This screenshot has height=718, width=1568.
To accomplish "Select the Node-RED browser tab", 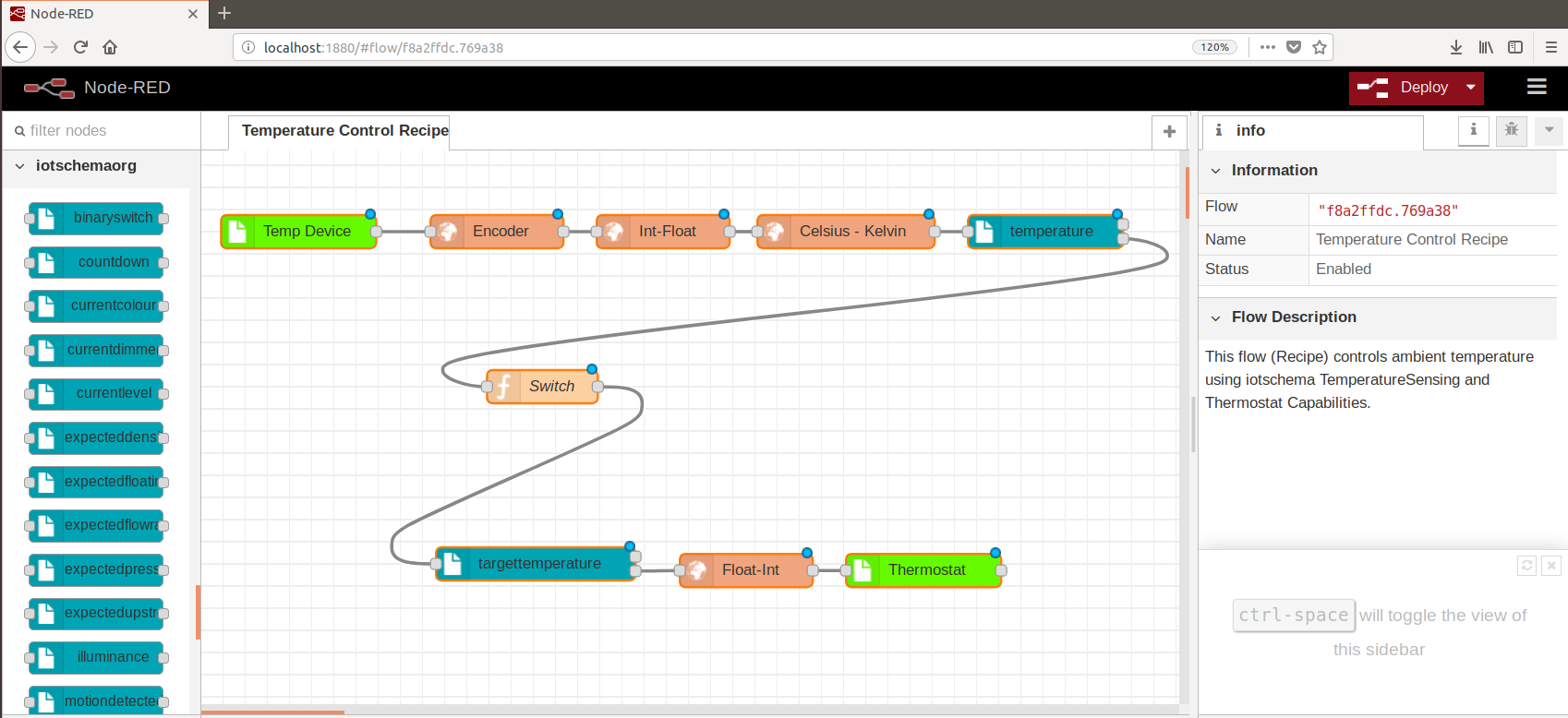I will 103,14.
